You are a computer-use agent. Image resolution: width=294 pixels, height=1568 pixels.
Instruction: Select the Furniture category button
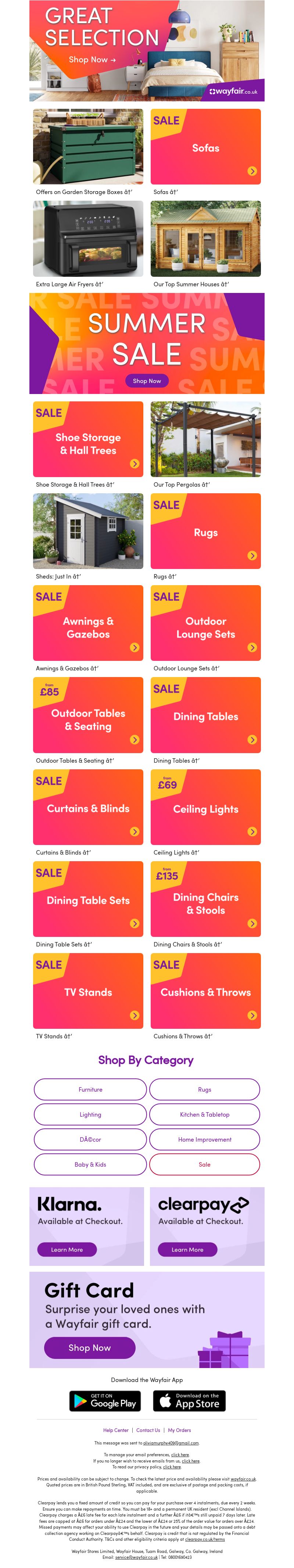tap(90, 1089)
